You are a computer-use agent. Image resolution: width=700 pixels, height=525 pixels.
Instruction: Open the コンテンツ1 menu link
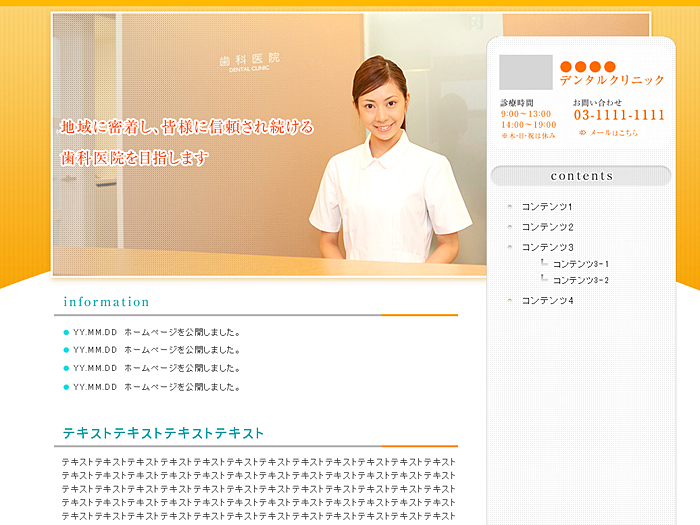(547, 207)
